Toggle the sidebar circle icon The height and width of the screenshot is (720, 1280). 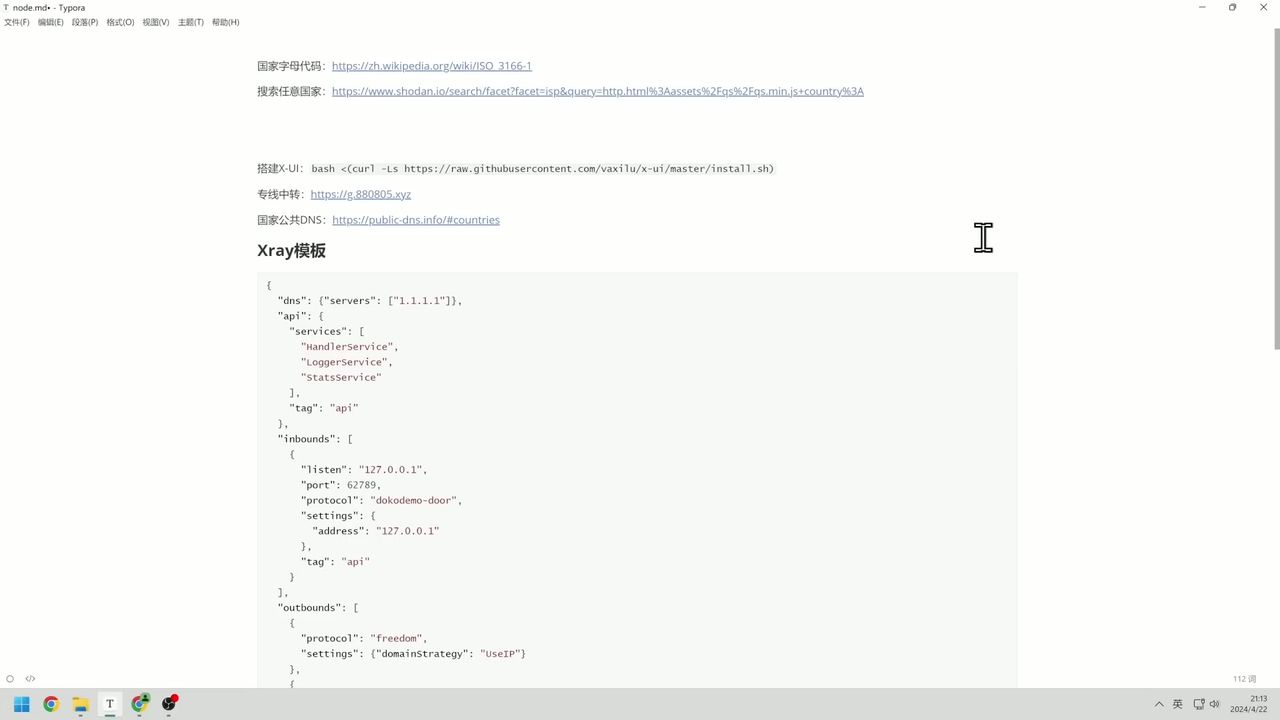click(10, 679)
